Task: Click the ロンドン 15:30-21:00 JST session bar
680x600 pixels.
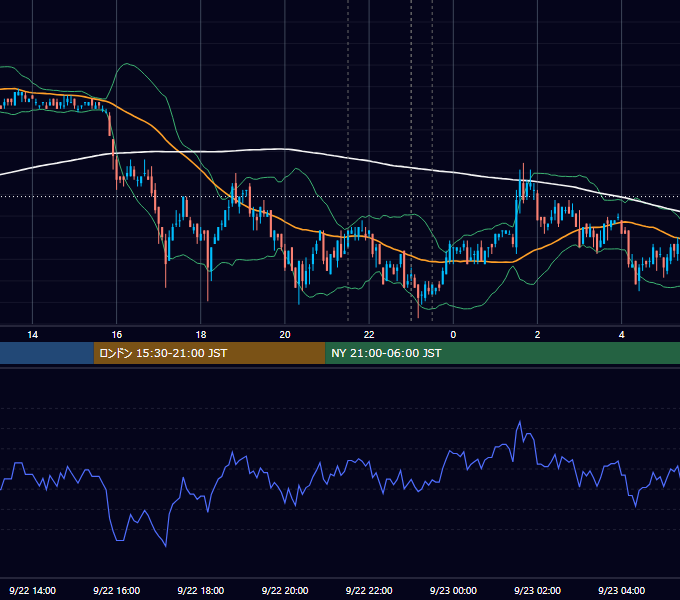Action: 209,353
